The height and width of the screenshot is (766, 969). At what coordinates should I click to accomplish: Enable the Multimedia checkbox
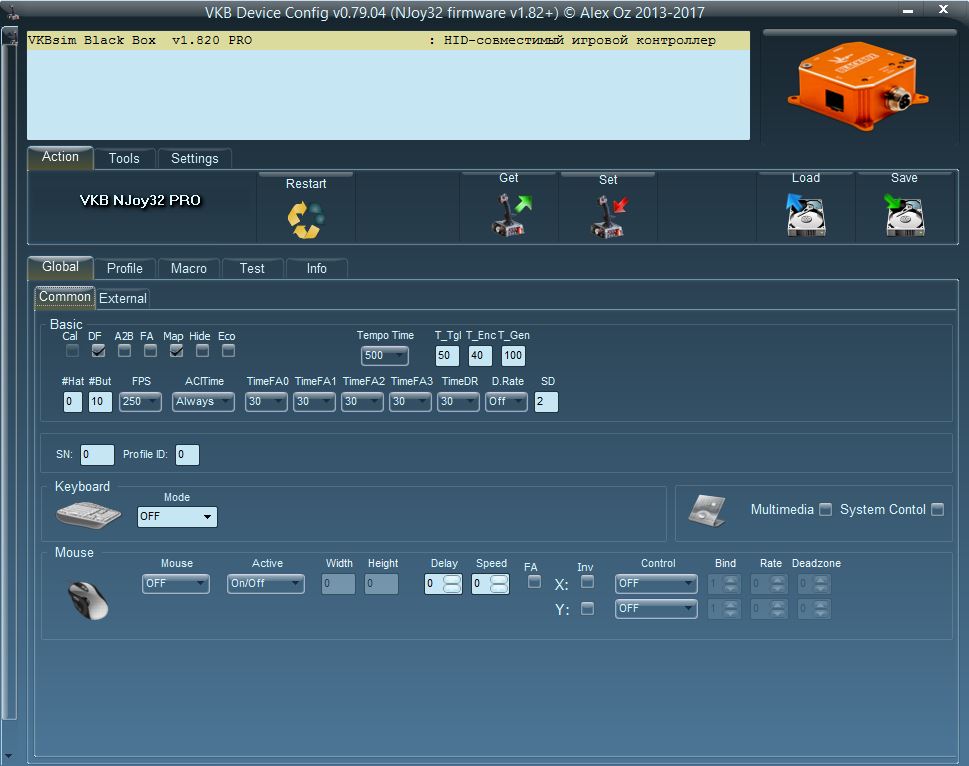(825, 510)
